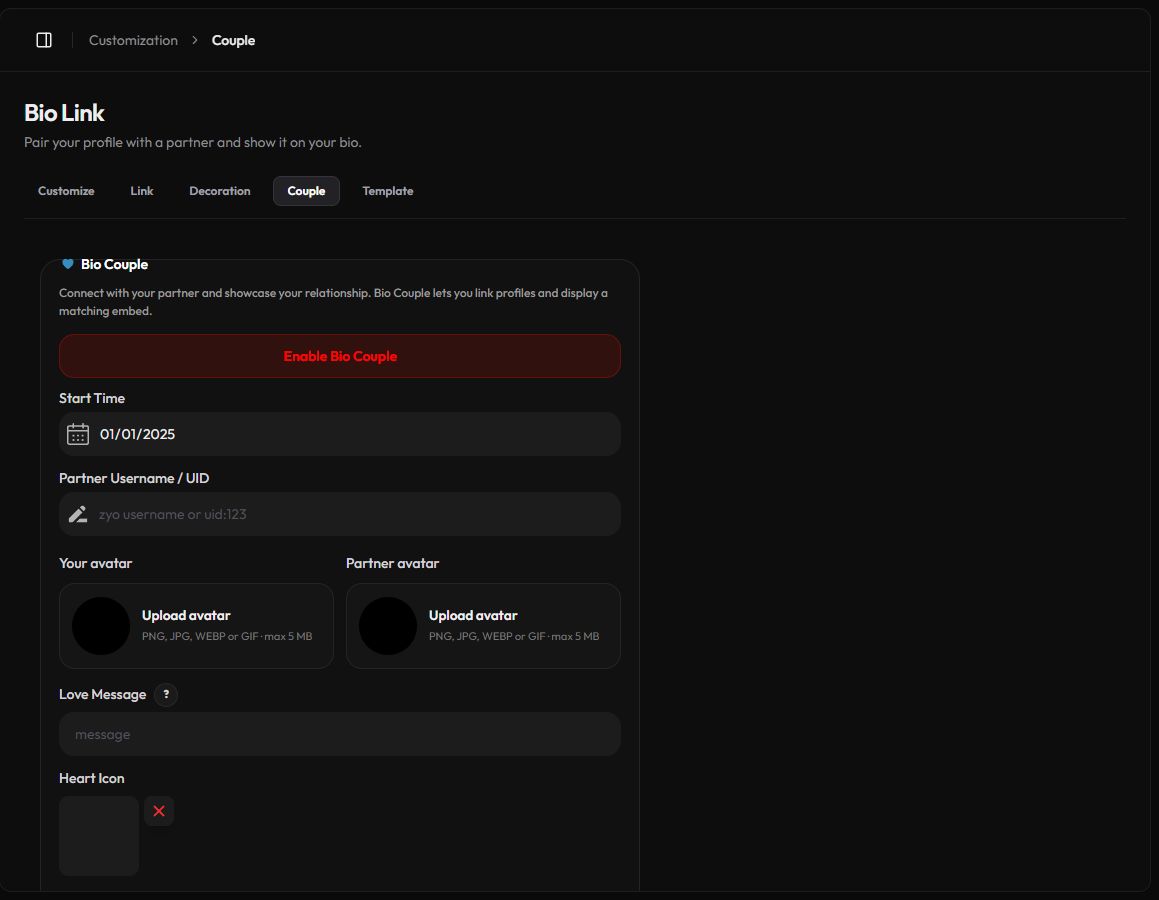Open the Customization breadcrumb

point(133,40)
